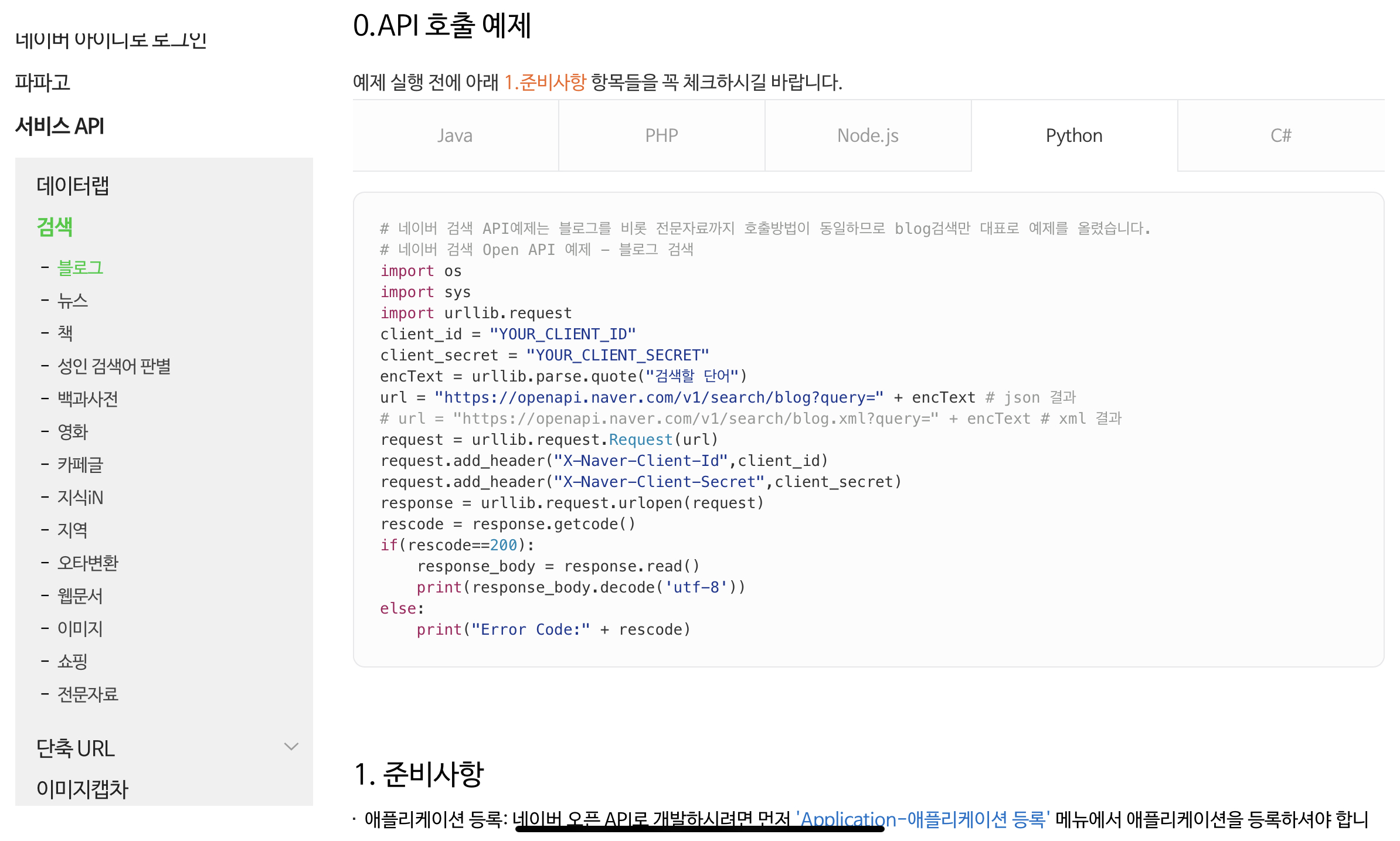Go to the 블로그 search page
Image resolution: width=1400 pixels, height=841 pixels.
click(80, 268)
